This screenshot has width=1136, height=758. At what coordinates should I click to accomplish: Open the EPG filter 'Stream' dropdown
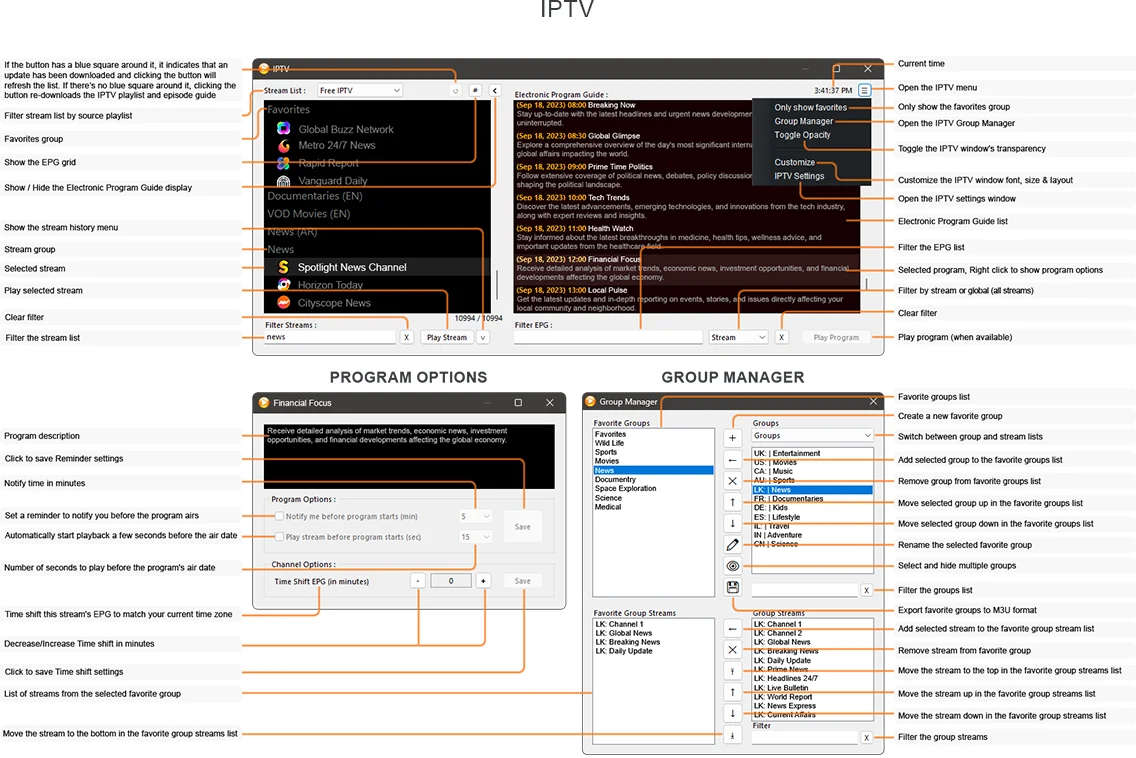(x=738, y=338)
